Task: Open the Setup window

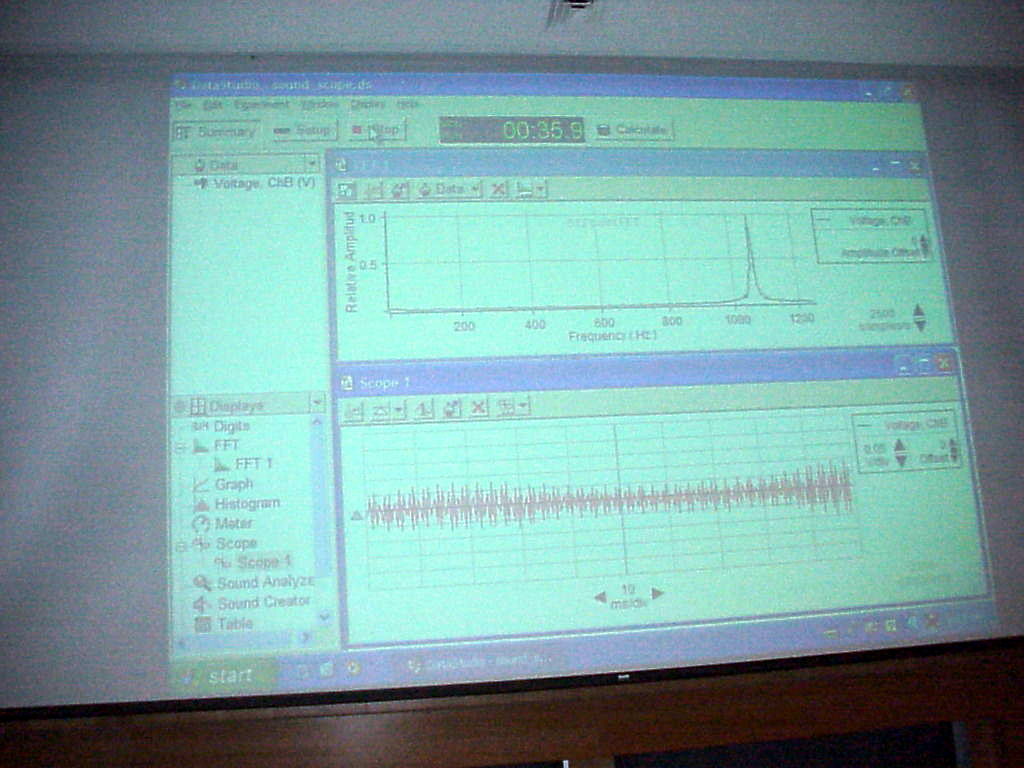Action: tap(303, 130)
